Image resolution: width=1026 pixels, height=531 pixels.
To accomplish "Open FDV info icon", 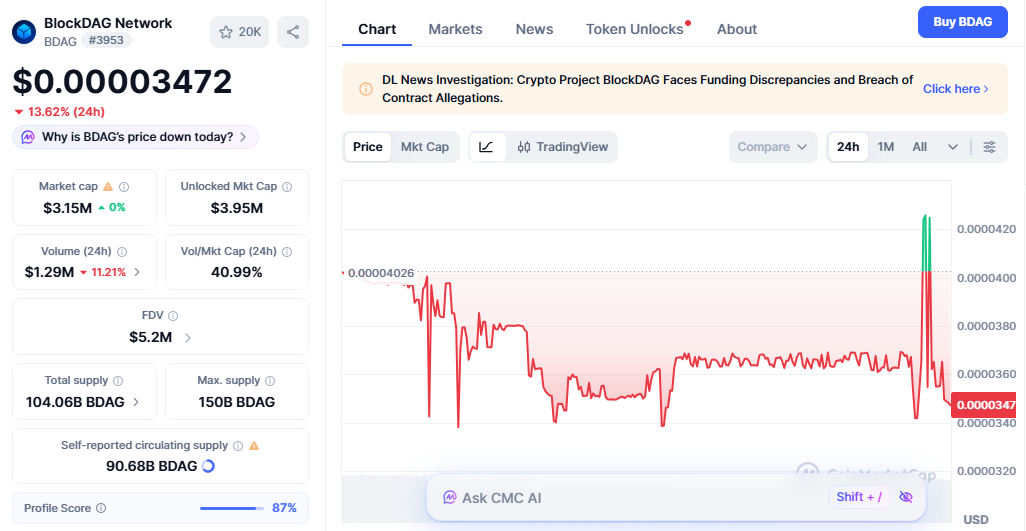I will 173,316.
